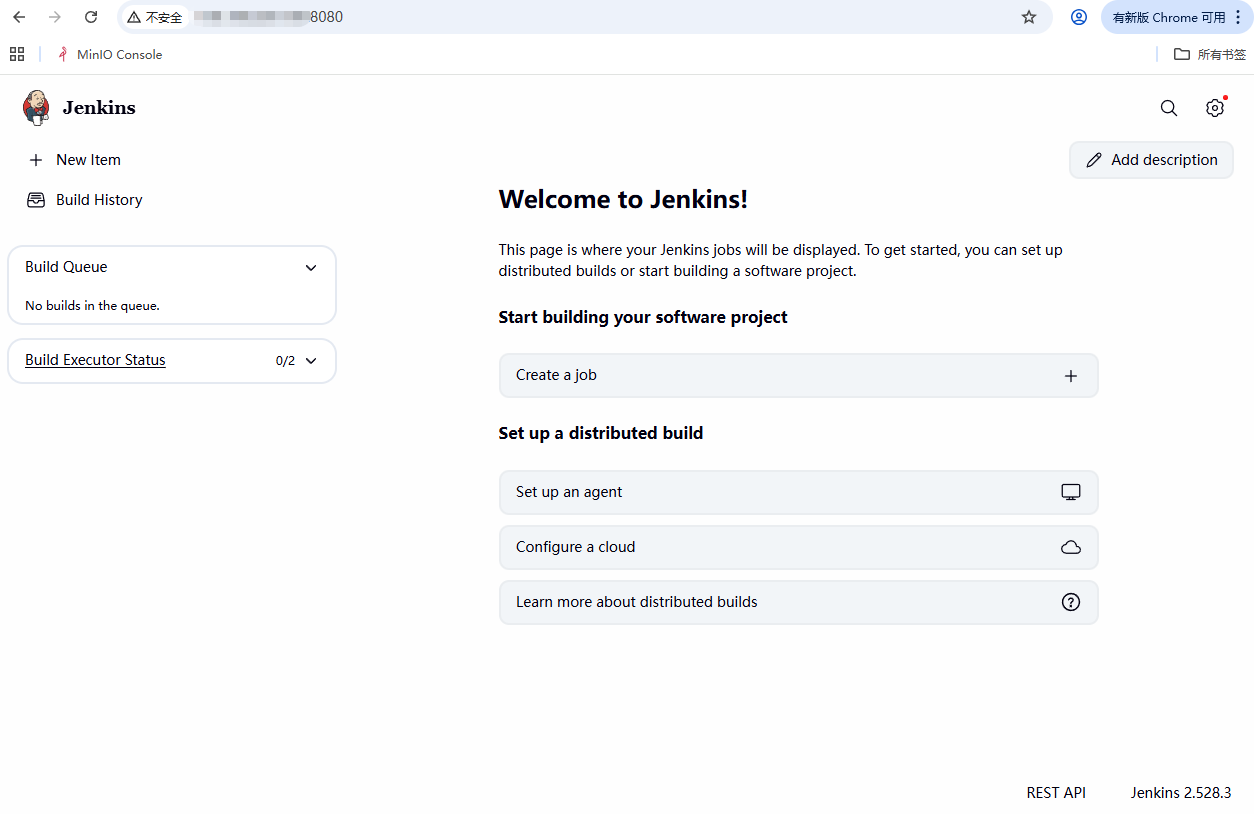Click Configure a cloud

[798, 547]
